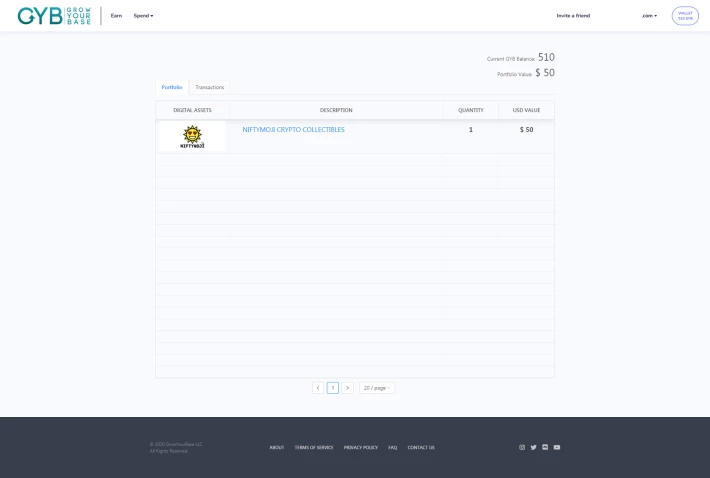Image resolution: width=710 pixels, height=478 pixels.
Task: Click the 2020 GrowYourBase LLC copyright text
Action: coord(176,445)
